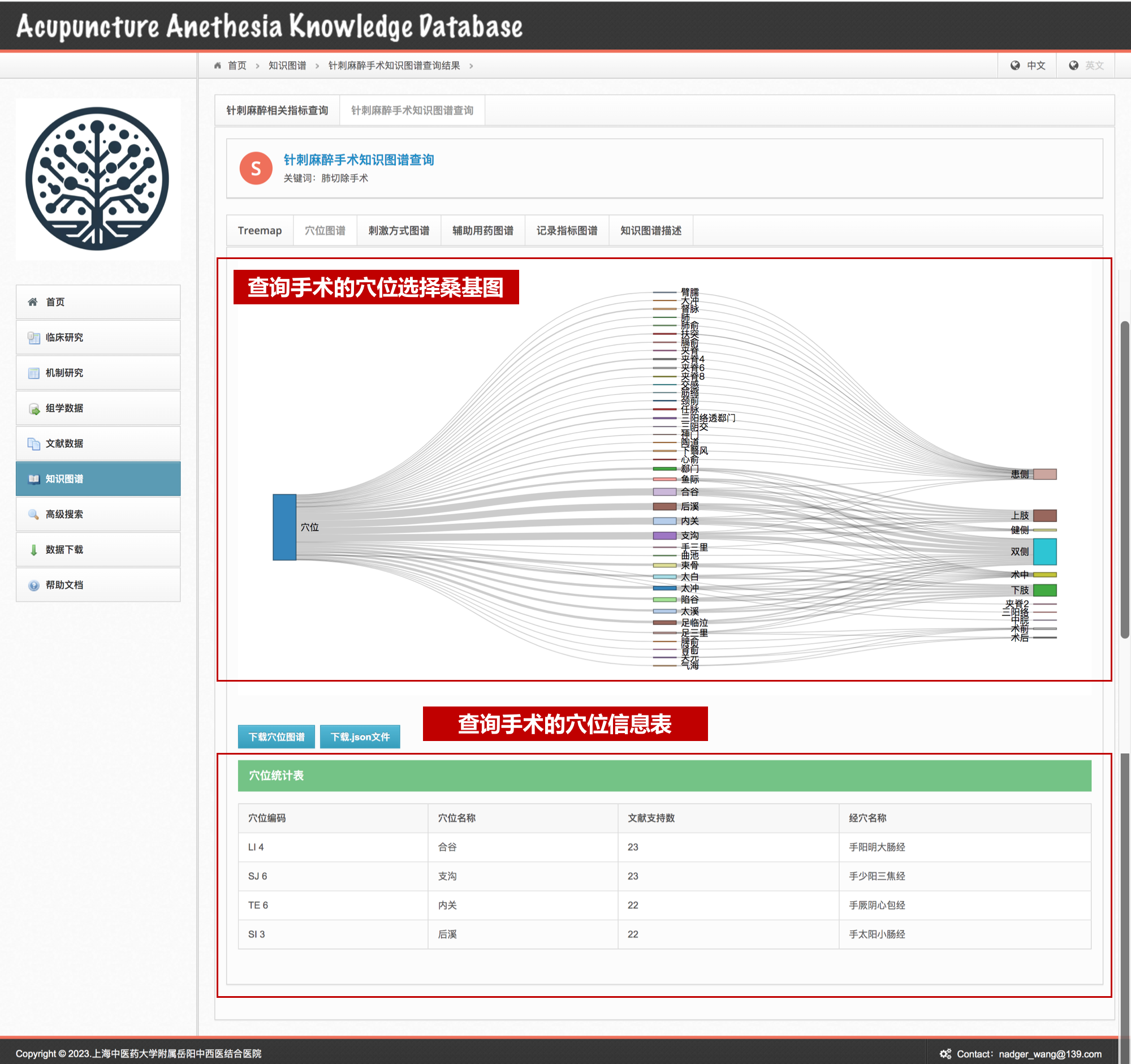Switch to the Treemap tab
This screenshot has width=1131, height=1064.
point(260,230)
